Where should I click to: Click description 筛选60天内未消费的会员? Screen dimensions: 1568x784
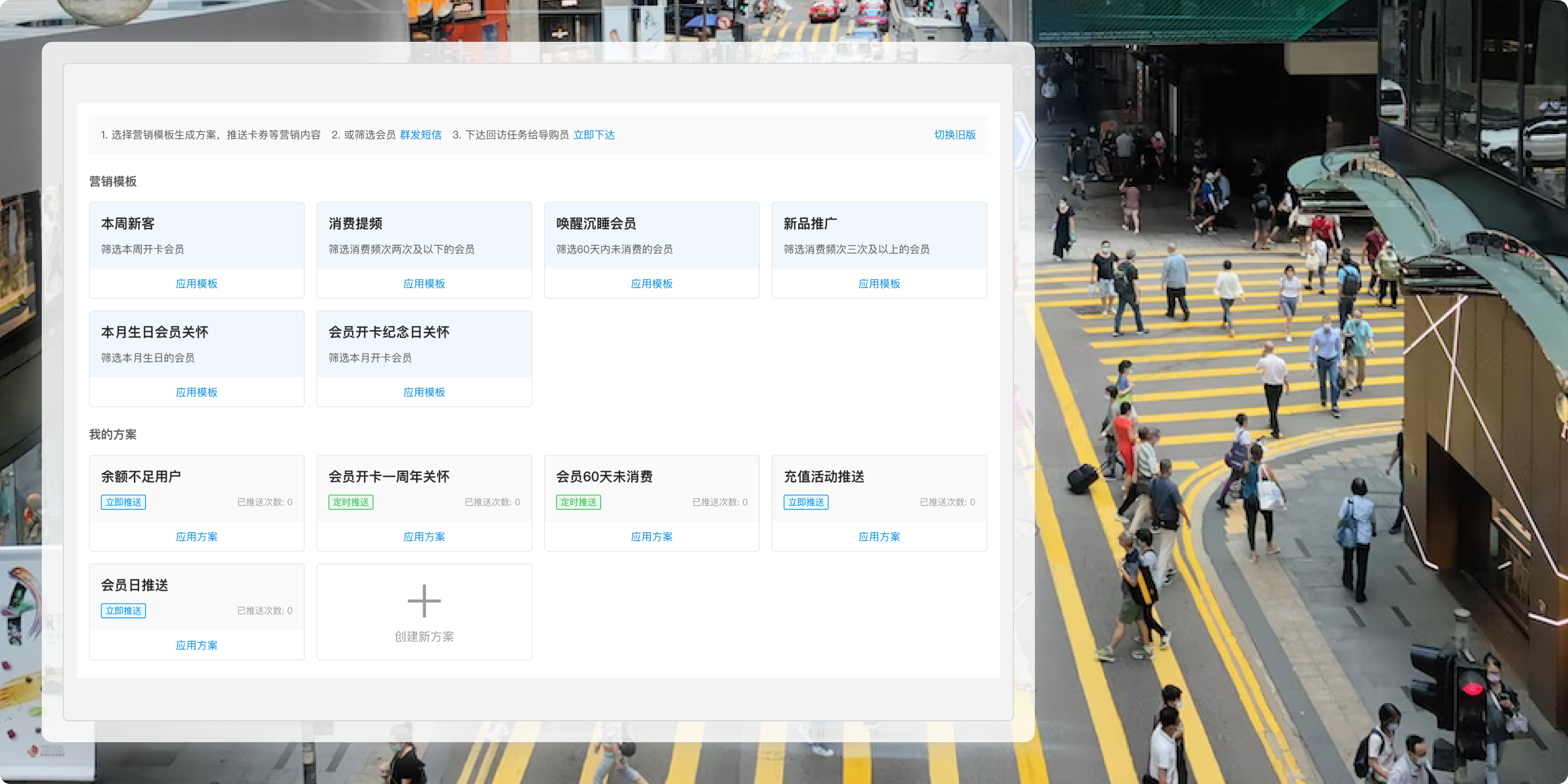(x=614, y=249)
